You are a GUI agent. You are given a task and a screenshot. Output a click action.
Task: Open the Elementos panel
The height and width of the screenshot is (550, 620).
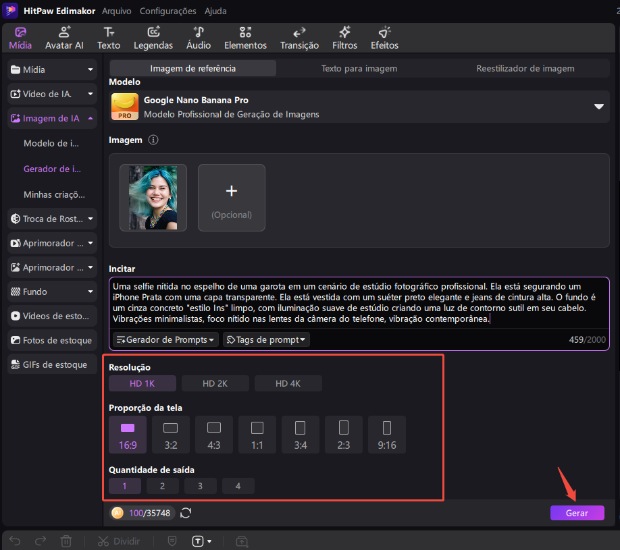(x=245, y=38)
